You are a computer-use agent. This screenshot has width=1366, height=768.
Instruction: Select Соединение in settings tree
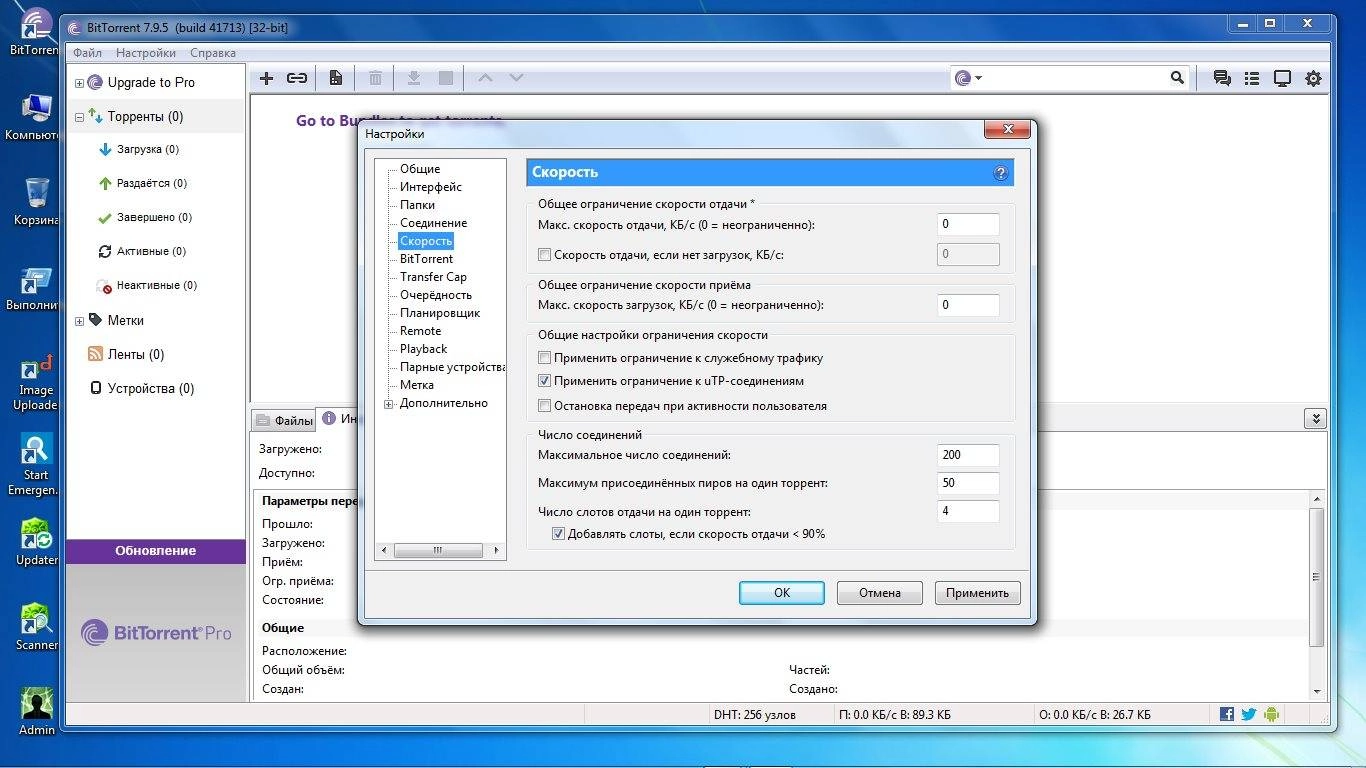(433, 223)
